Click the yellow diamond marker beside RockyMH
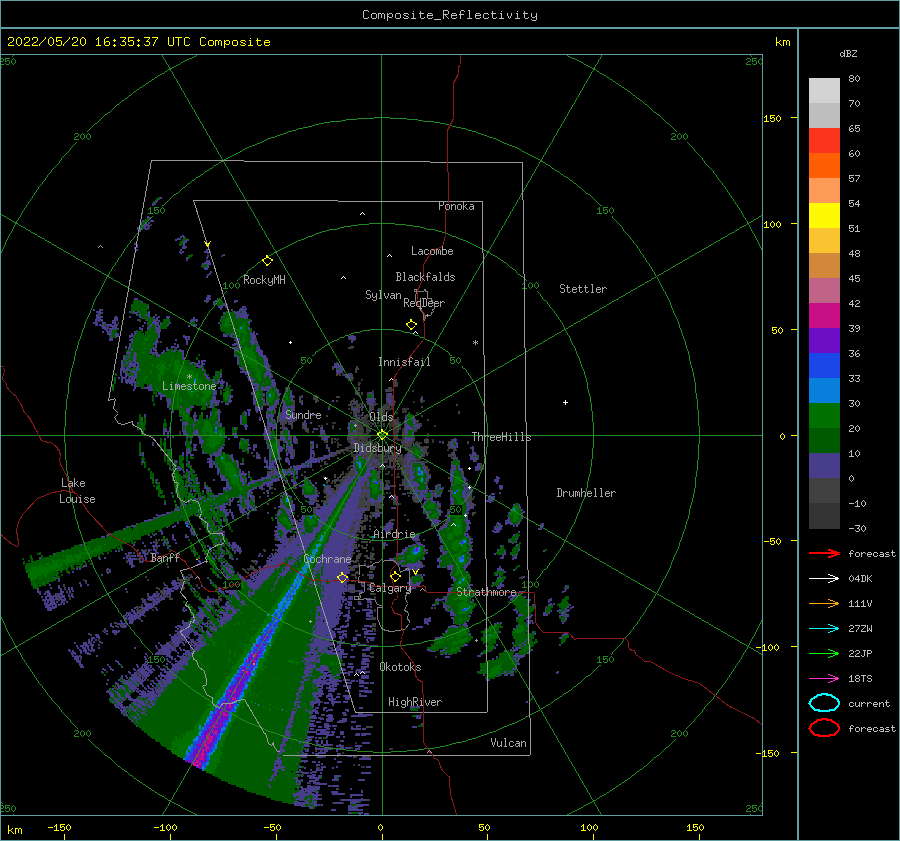 267,261
